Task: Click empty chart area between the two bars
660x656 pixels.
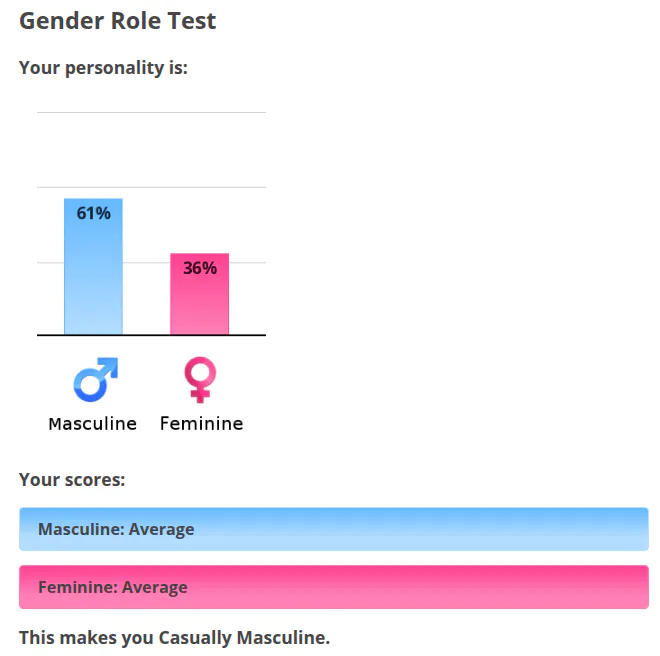Action: [x=146, y=299]
